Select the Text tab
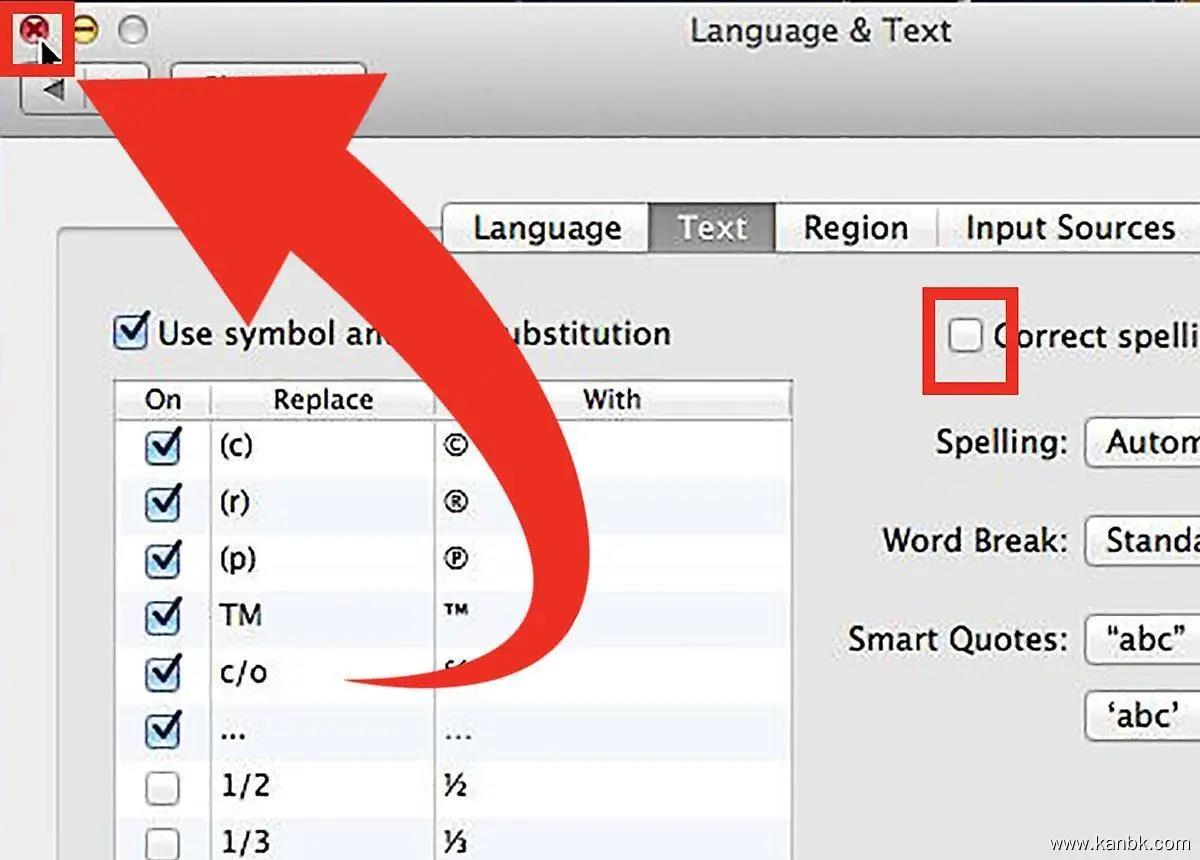Screen dimensions: 1200x860 point(712,228)
